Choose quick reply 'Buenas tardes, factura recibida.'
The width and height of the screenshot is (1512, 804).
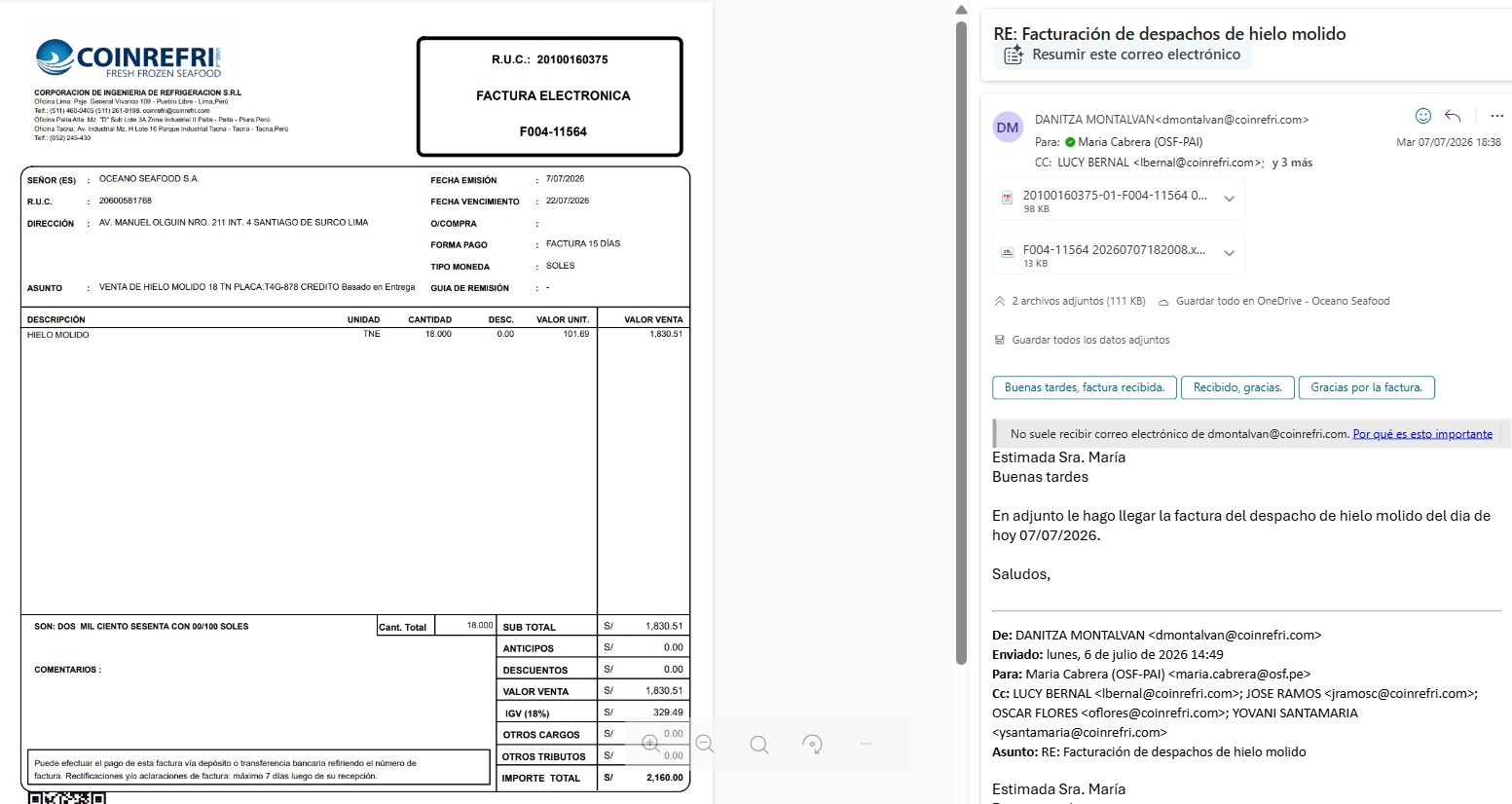click(1085, 387)
